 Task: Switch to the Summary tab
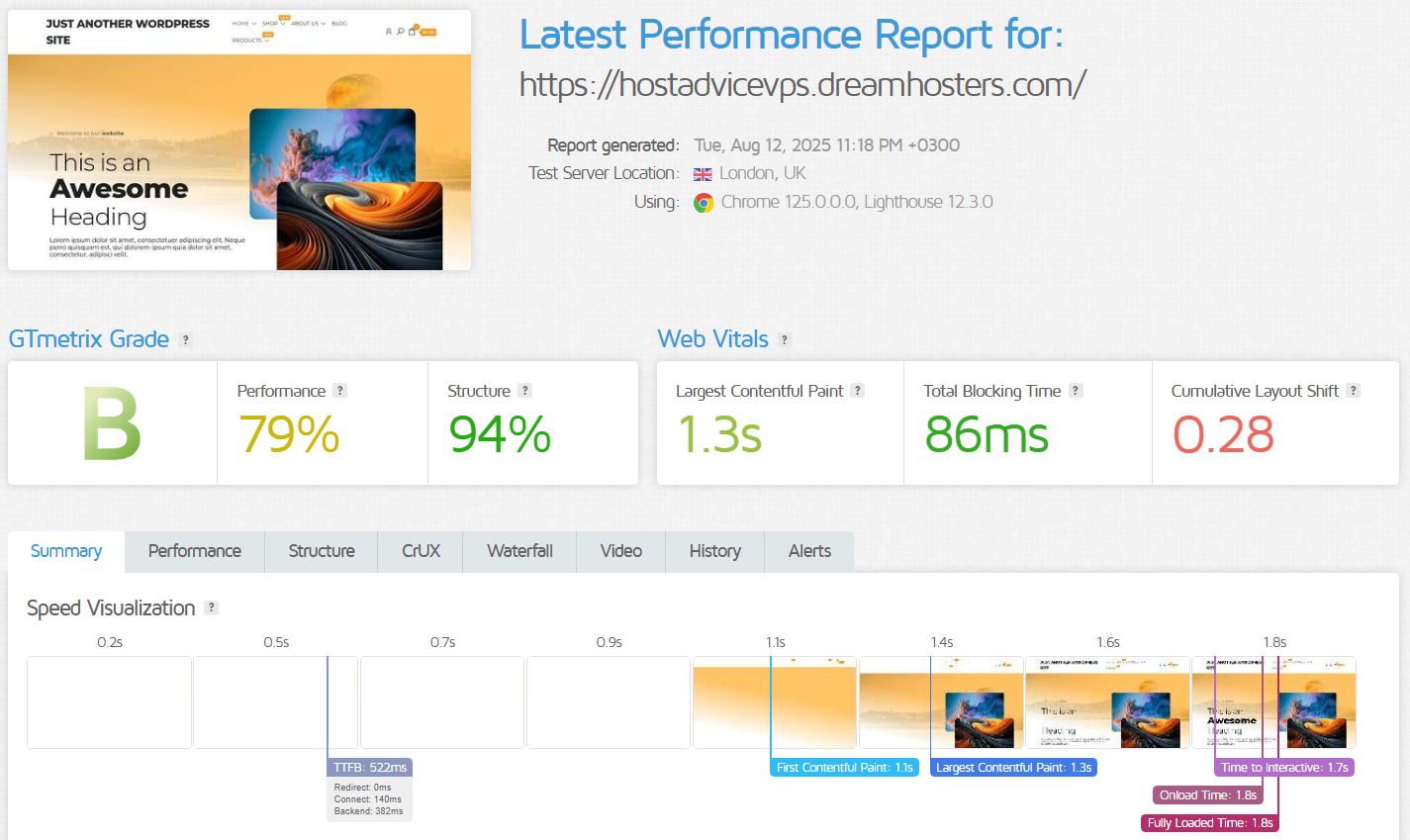click(66, 551)
